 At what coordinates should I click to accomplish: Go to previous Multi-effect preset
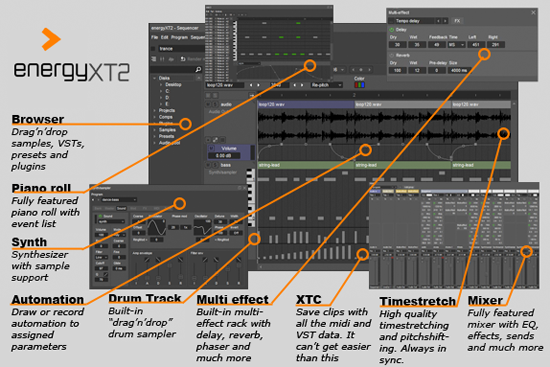(438, 21)
